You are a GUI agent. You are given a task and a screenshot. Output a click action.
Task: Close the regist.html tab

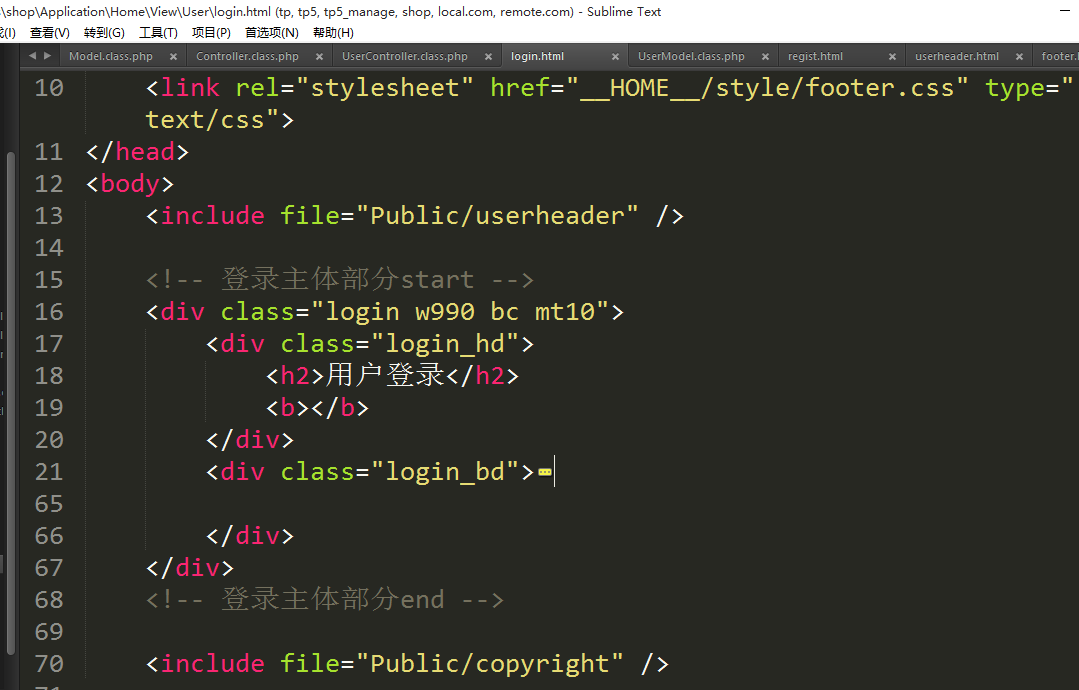(892, 57)
